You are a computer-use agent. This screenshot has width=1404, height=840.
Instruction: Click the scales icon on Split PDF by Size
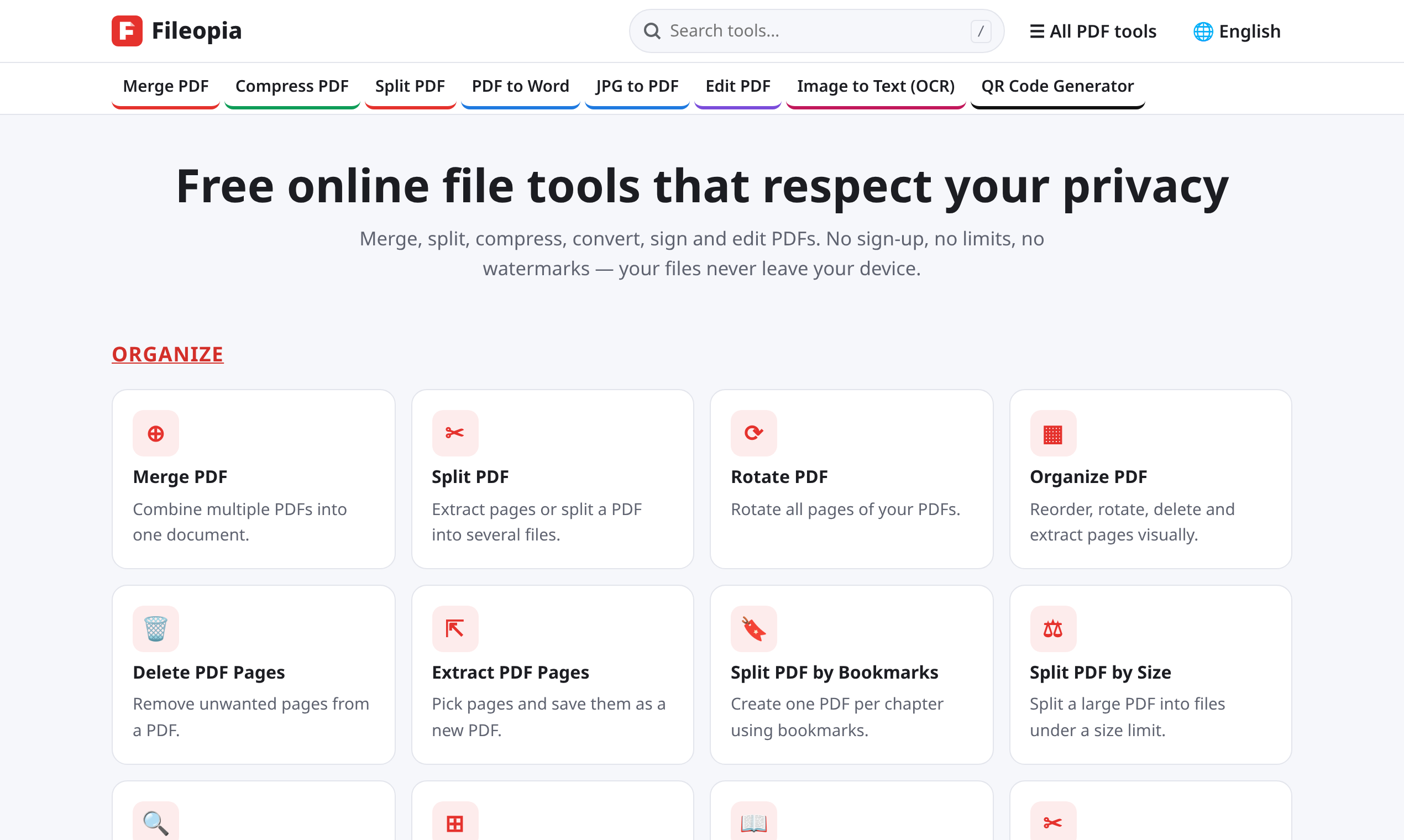point(1053,629)
